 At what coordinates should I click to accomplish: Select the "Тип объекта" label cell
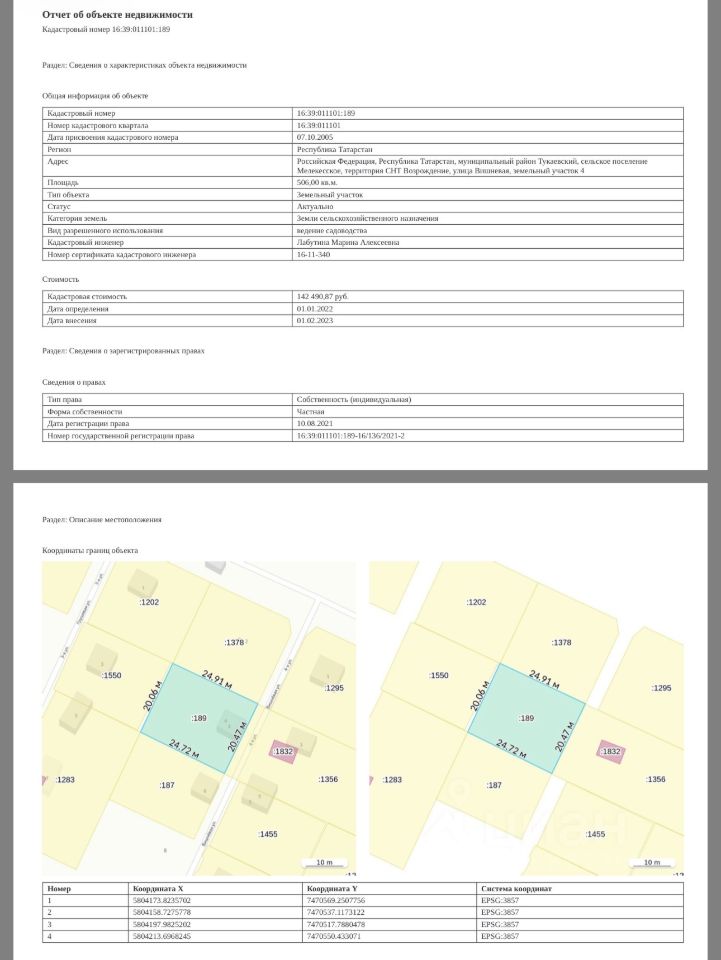pos(167,195)
